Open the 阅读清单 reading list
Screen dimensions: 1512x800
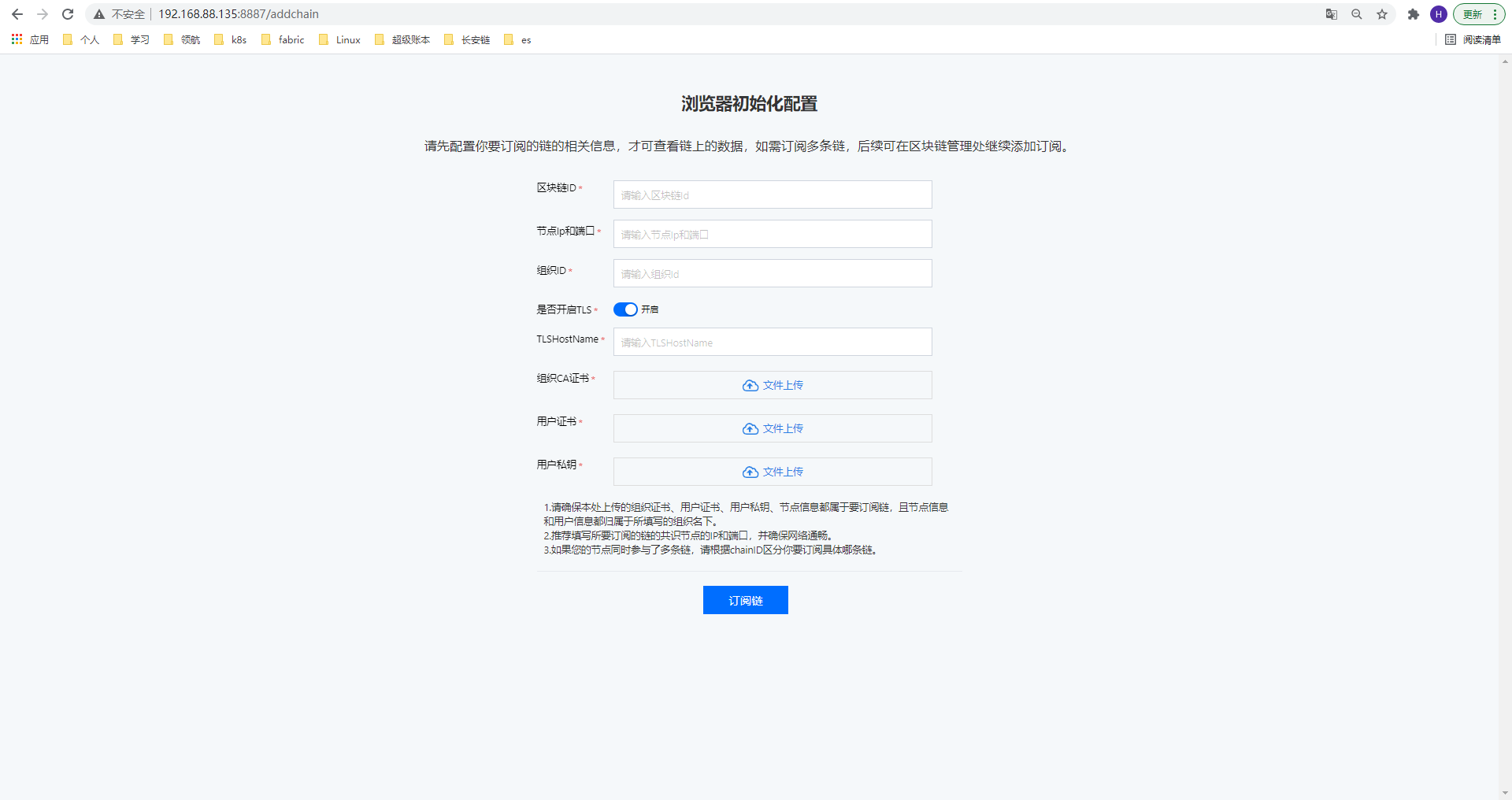[x=1473, y=39]
